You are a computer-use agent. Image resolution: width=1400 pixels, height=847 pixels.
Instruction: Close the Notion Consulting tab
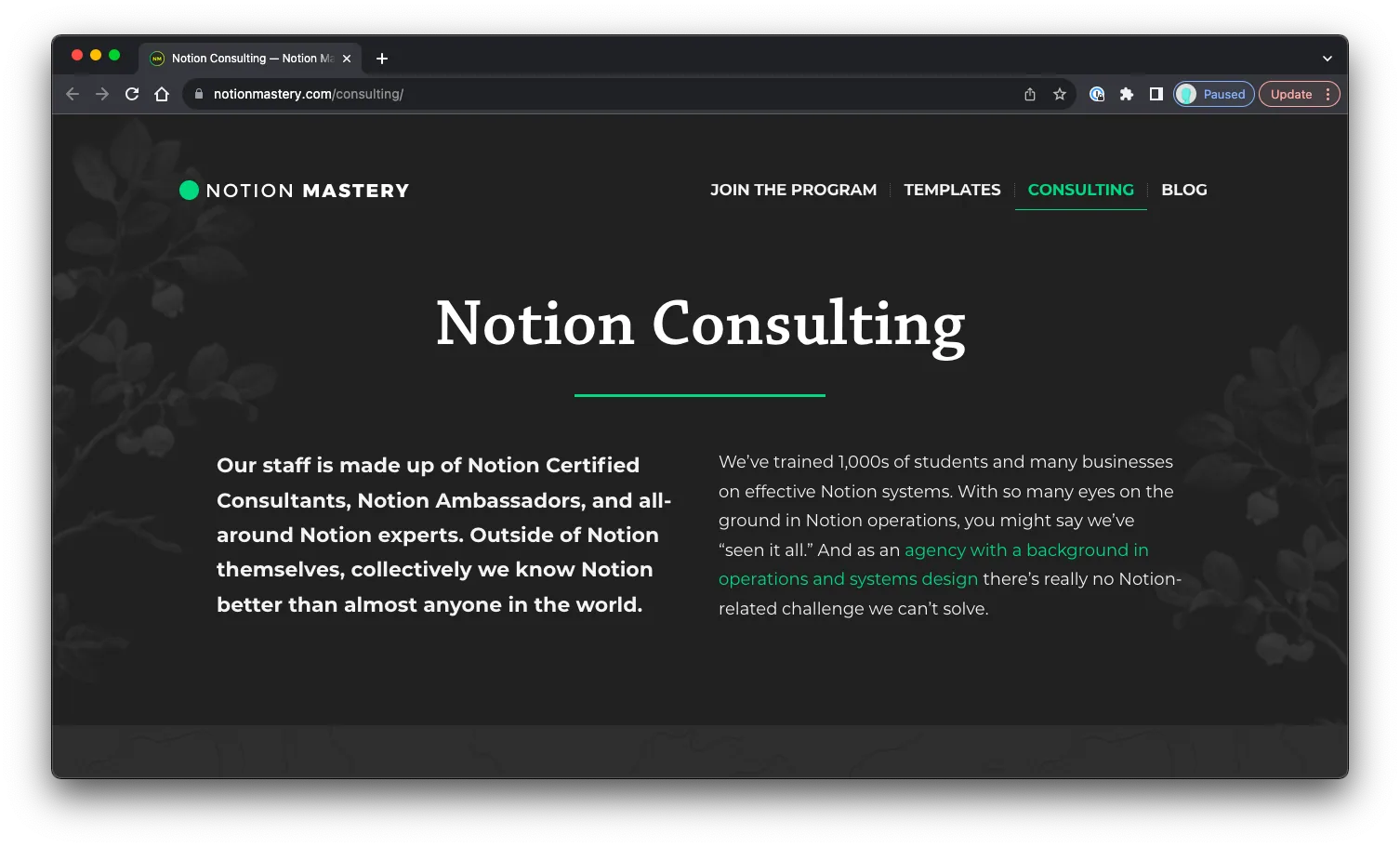347,59
